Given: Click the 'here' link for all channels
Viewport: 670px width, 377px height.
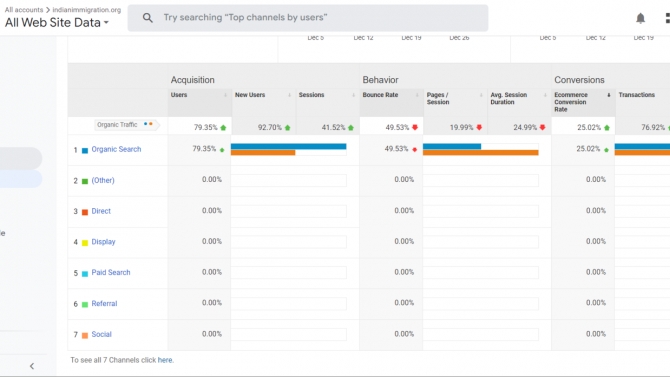Looking at the screenshot, I should (165, 360).
